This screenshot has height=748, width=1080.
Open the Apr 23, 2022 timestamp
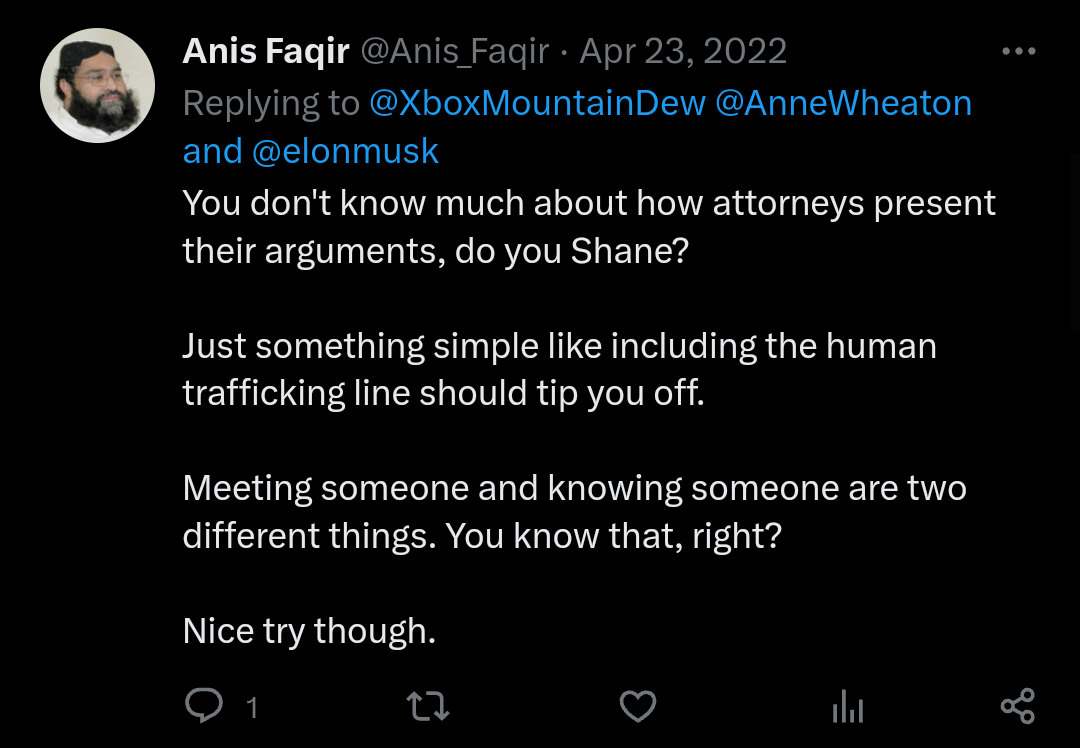tap(683, 52)
